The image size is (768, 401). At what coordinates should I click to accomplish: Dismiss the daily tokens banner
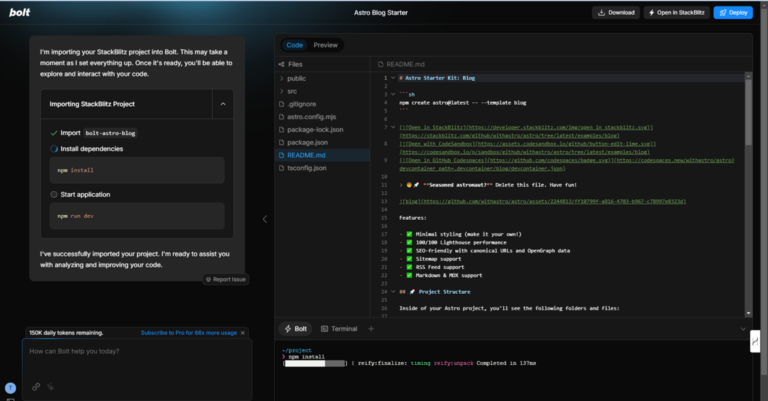[x=242, y=332]
